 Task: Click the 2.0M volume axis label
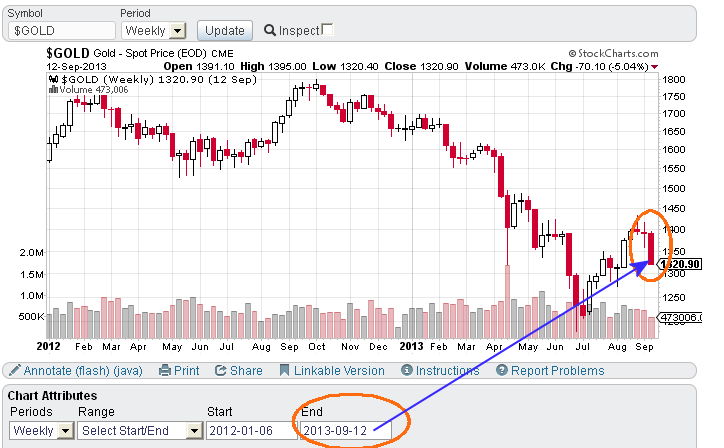[x=31, y=253]
